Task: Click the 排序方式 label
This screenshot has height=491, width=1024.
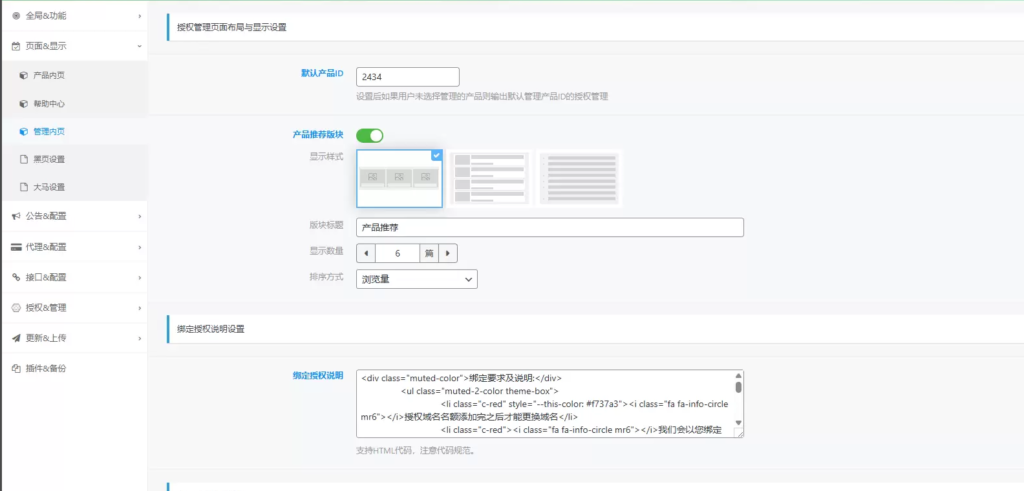Action: click(326, 276)
